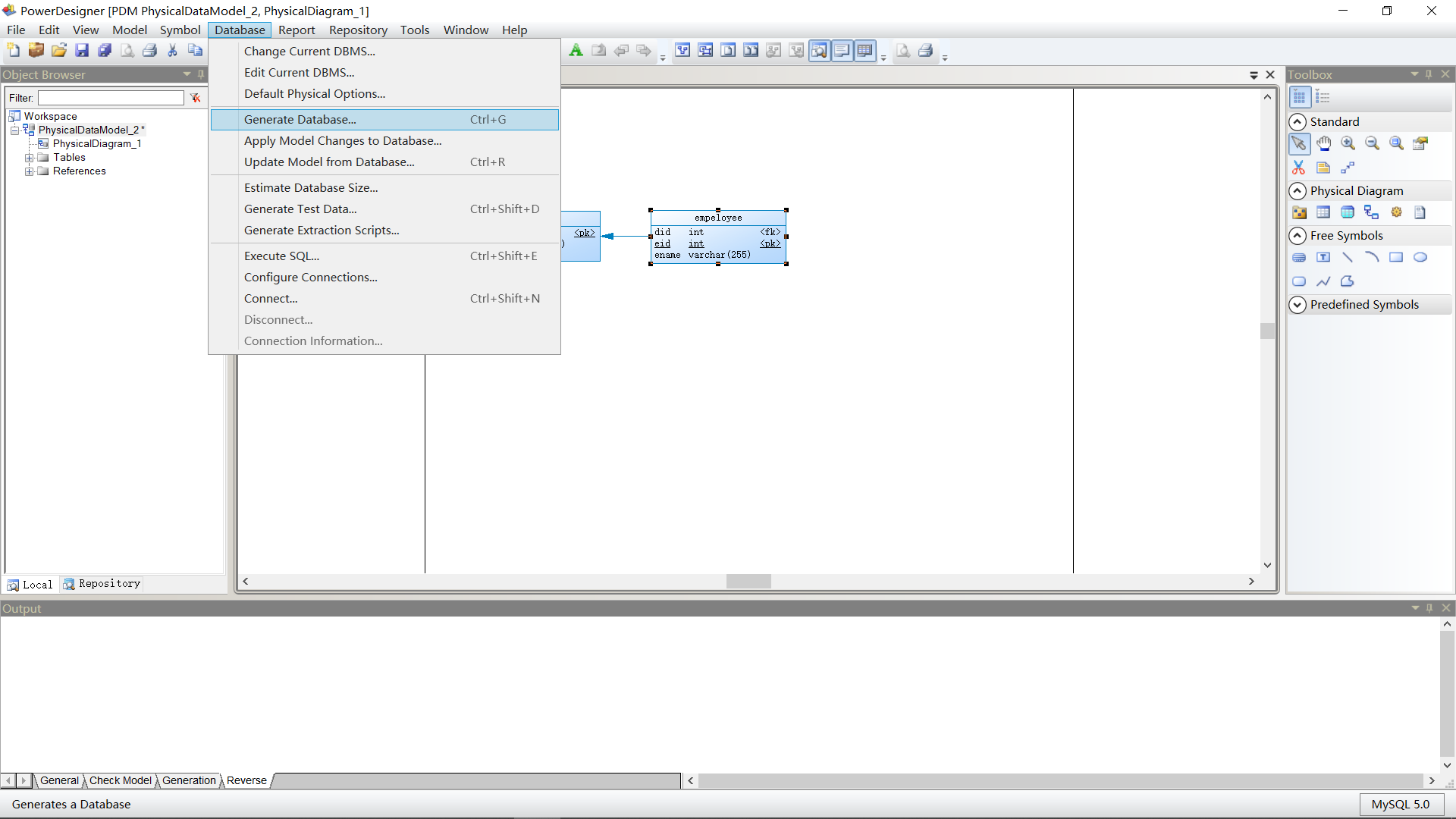Select the Pointer tool in the toolbox
This screenshot has height=819, width=1456.
coord(1299,143)
